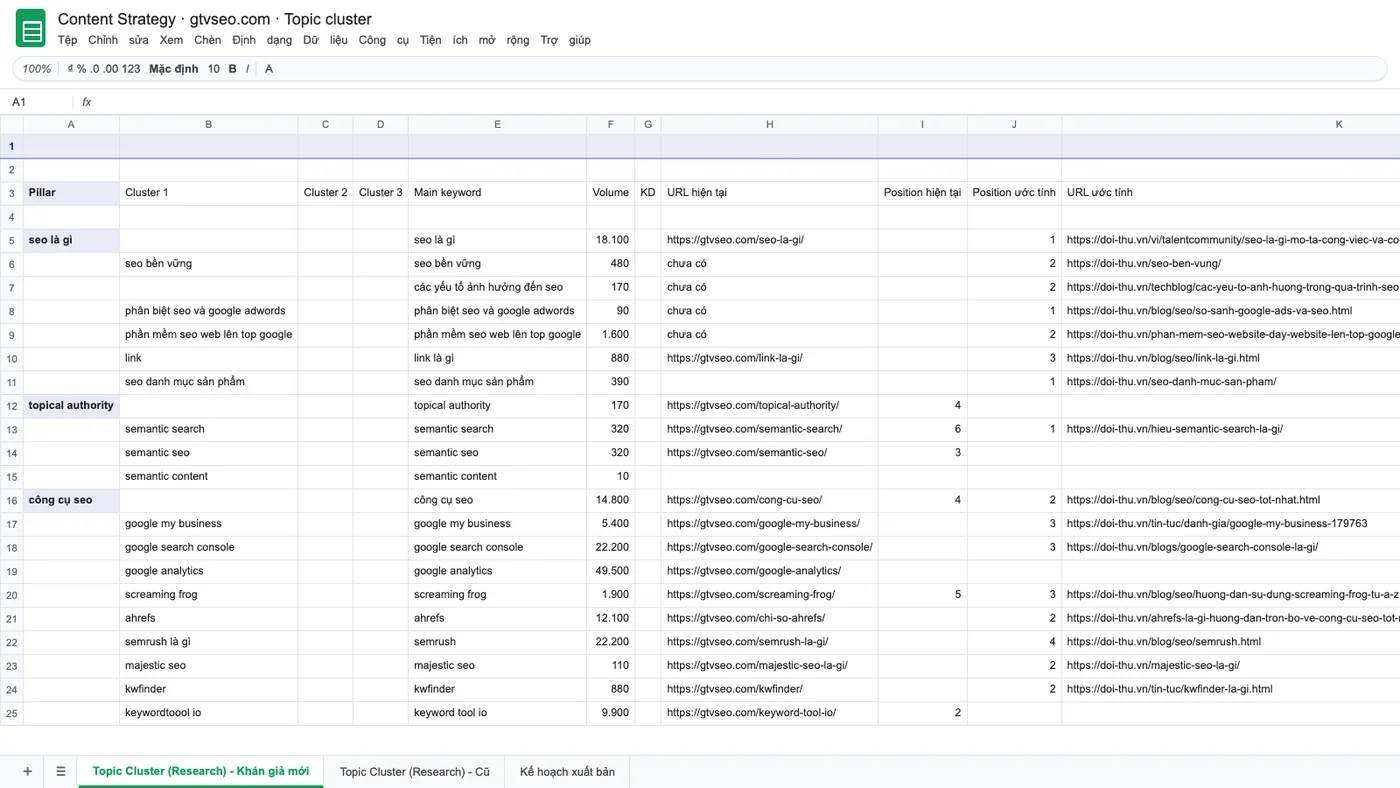
Task: Click the green Google Sheets logo icon
Action: pyautogui.click(x=31, y=28)
